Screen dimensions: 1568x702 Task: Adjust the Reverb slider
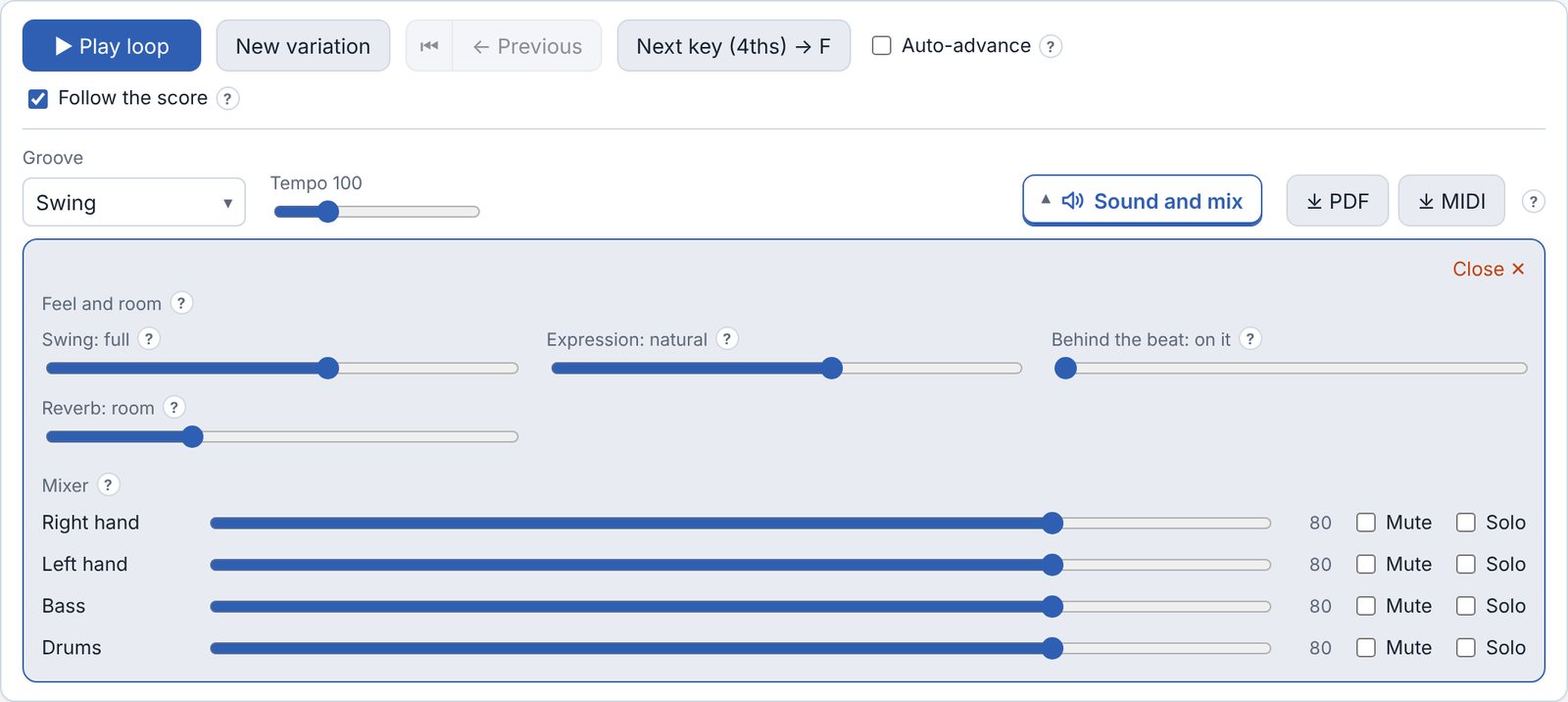pyautogui.click(x=282, y=437)
